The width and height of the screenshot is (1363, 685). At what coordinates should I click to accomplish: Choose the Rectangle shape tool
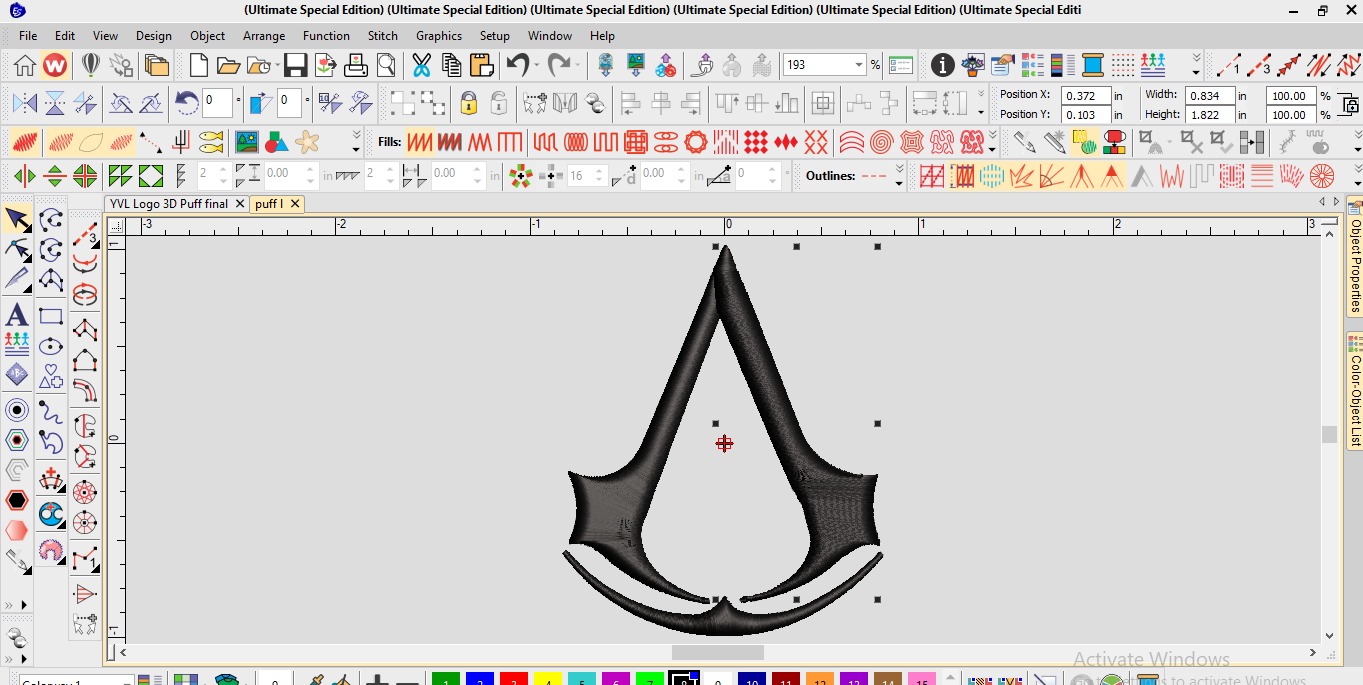click(x=51, y=317)
